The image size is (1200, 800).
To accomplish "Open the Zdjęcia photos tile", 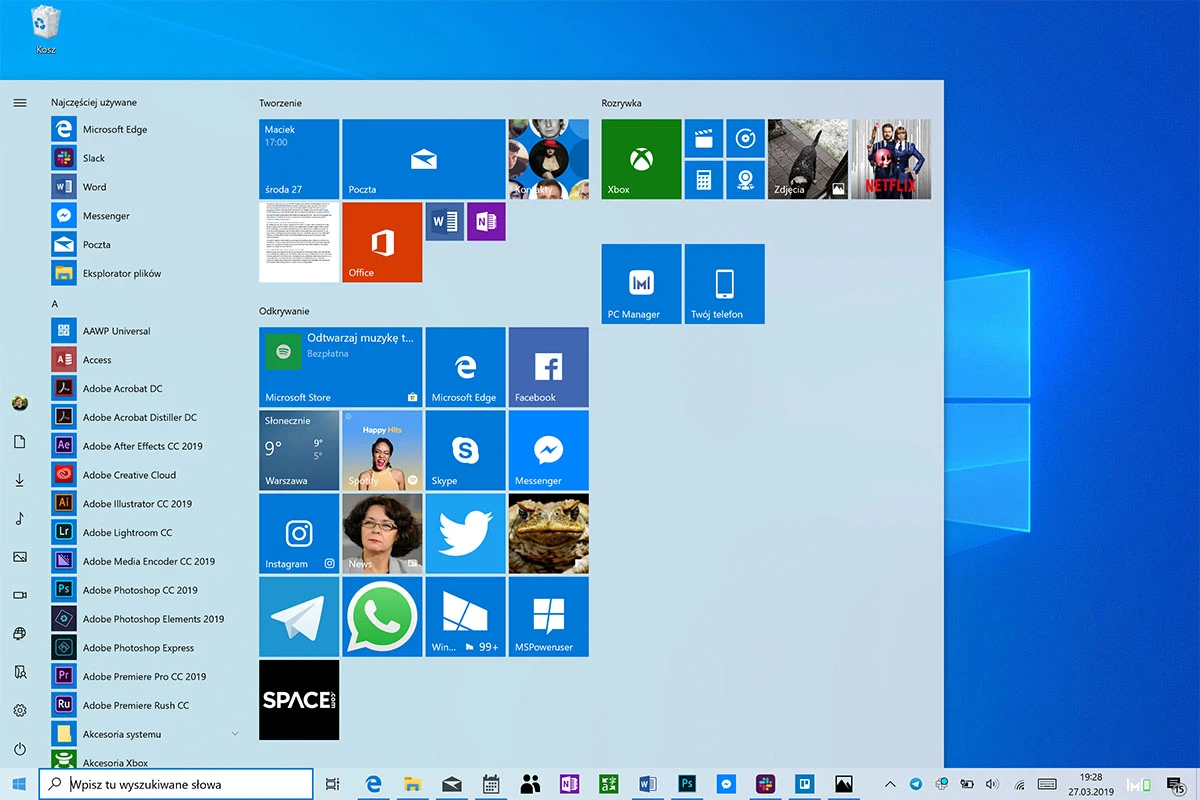I will click(808, 159).
